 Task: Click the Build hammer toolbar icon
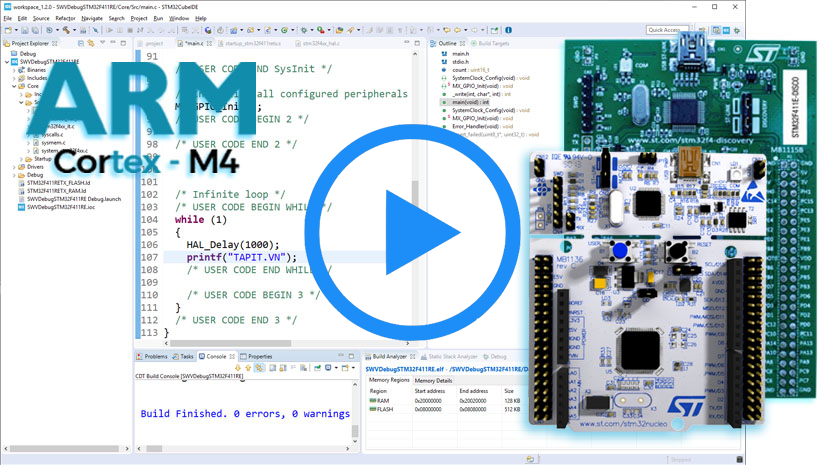66,30
